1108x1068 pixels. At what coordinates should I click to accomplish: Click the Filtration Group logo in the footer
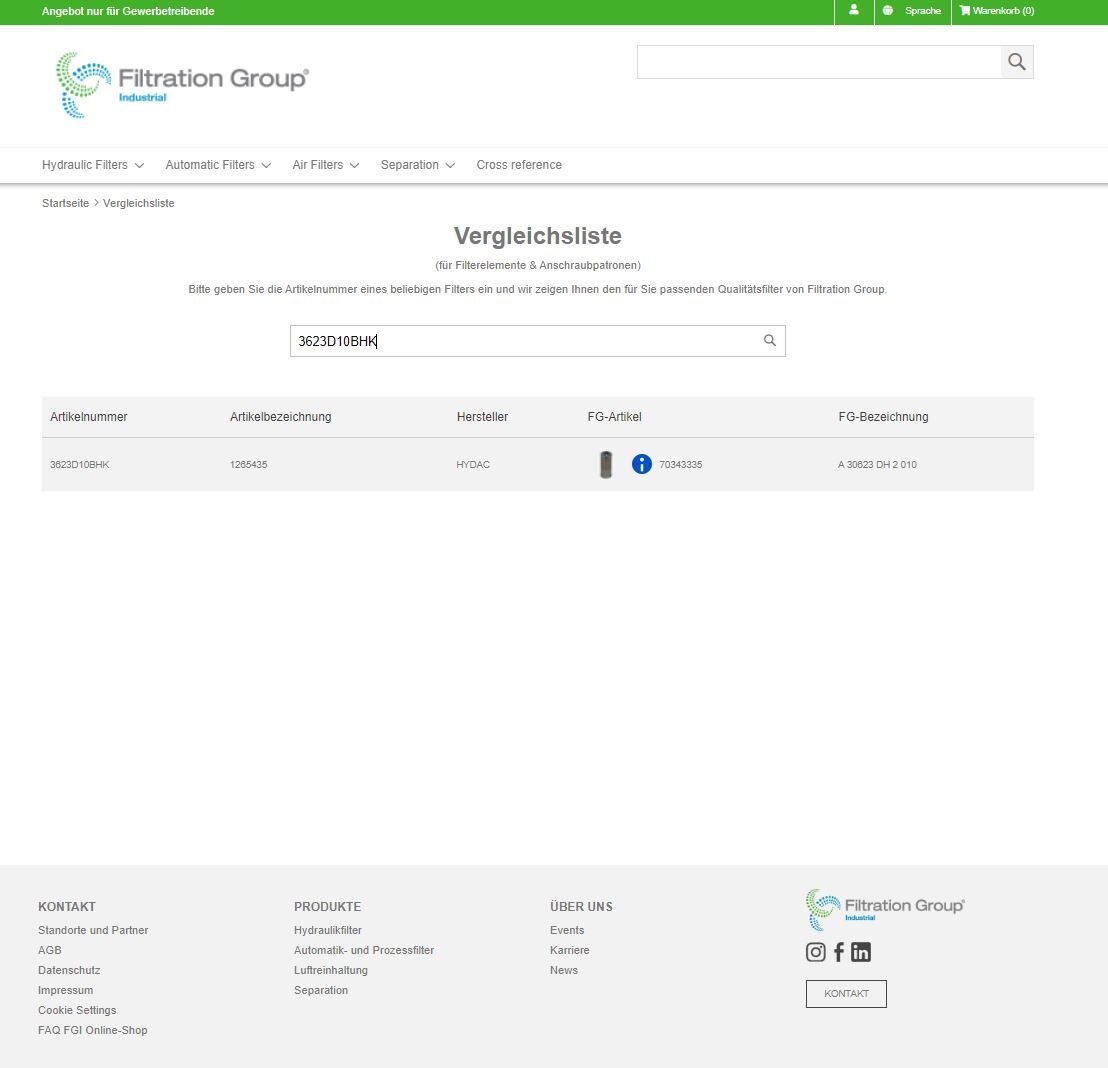(x=884, y=909)
